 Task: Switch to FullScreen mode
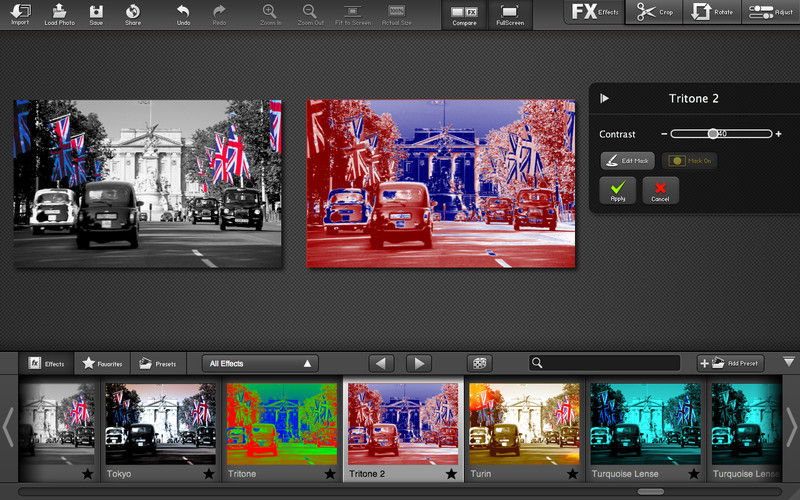pos(510,15)
